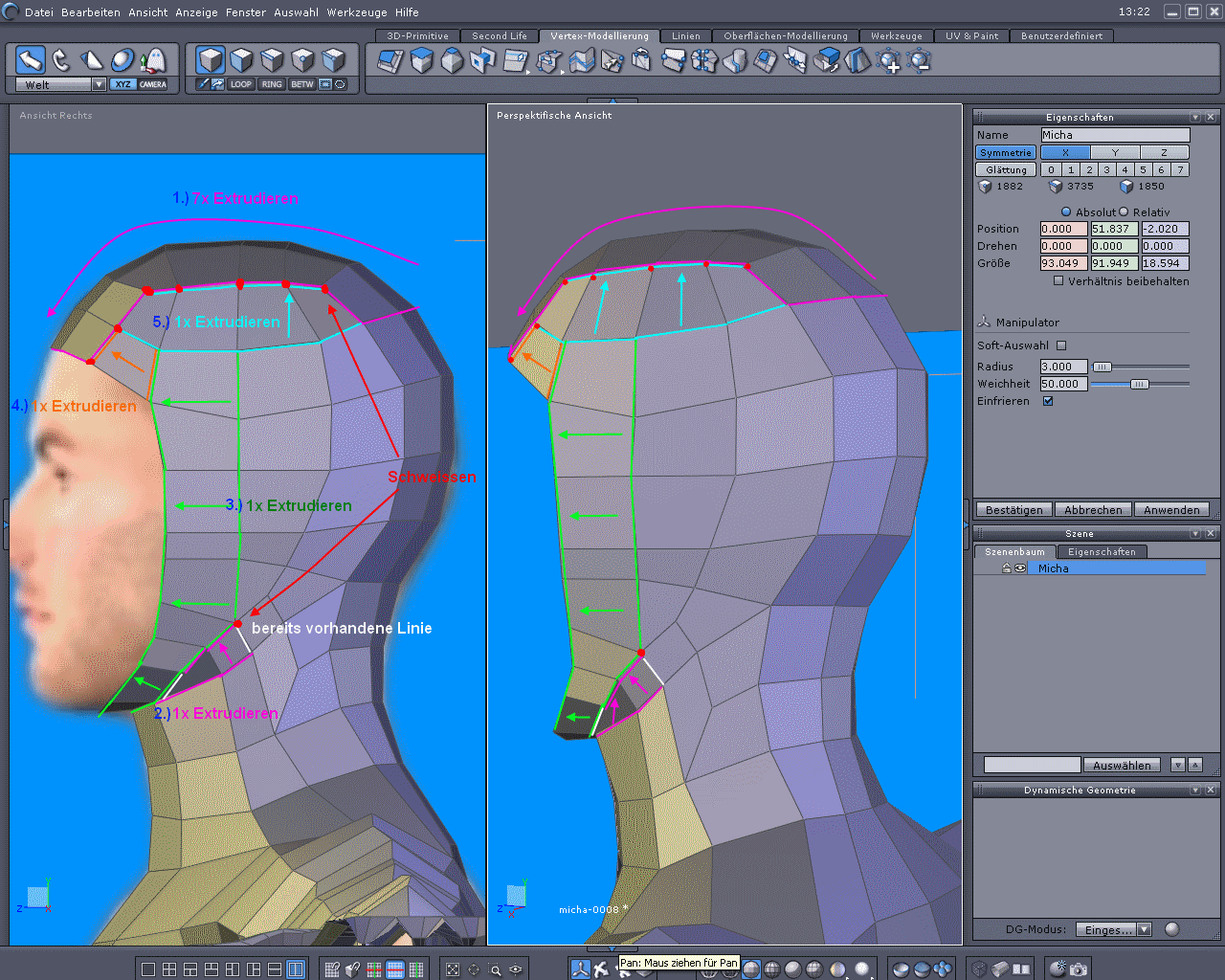
Task: Click the Weichheit slider handle
Action: (x=1139, y=384)
